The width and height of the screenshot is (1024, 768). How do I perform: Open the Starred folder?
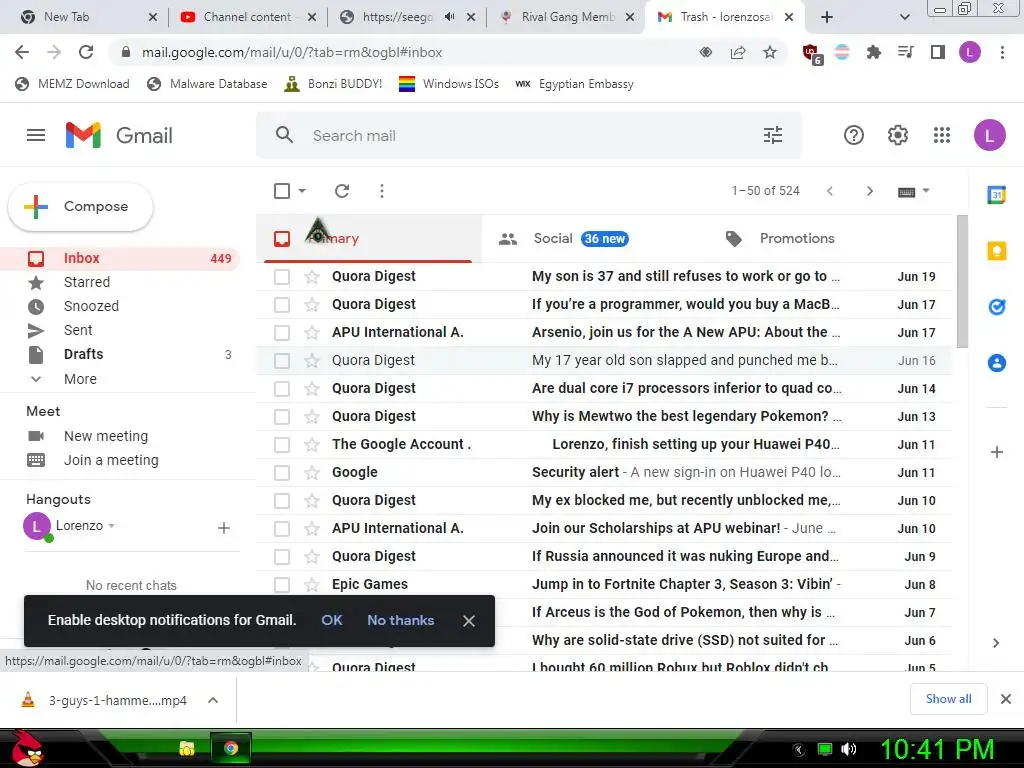pos(87,282)
